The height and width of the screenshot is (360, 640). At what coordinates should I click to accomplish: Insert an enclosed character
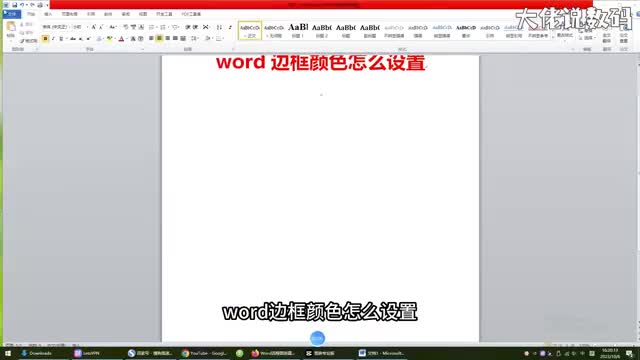click(x=140, y=38)
